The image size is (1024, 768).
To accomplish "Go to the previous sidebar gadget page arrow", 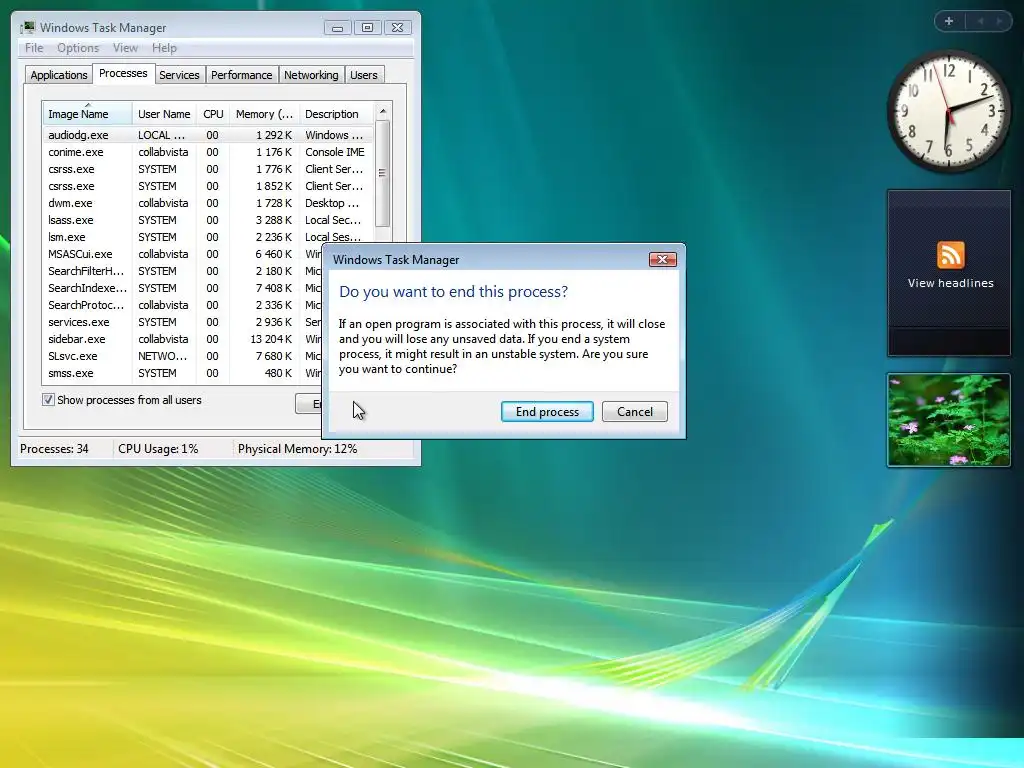I will pos(980,22).
